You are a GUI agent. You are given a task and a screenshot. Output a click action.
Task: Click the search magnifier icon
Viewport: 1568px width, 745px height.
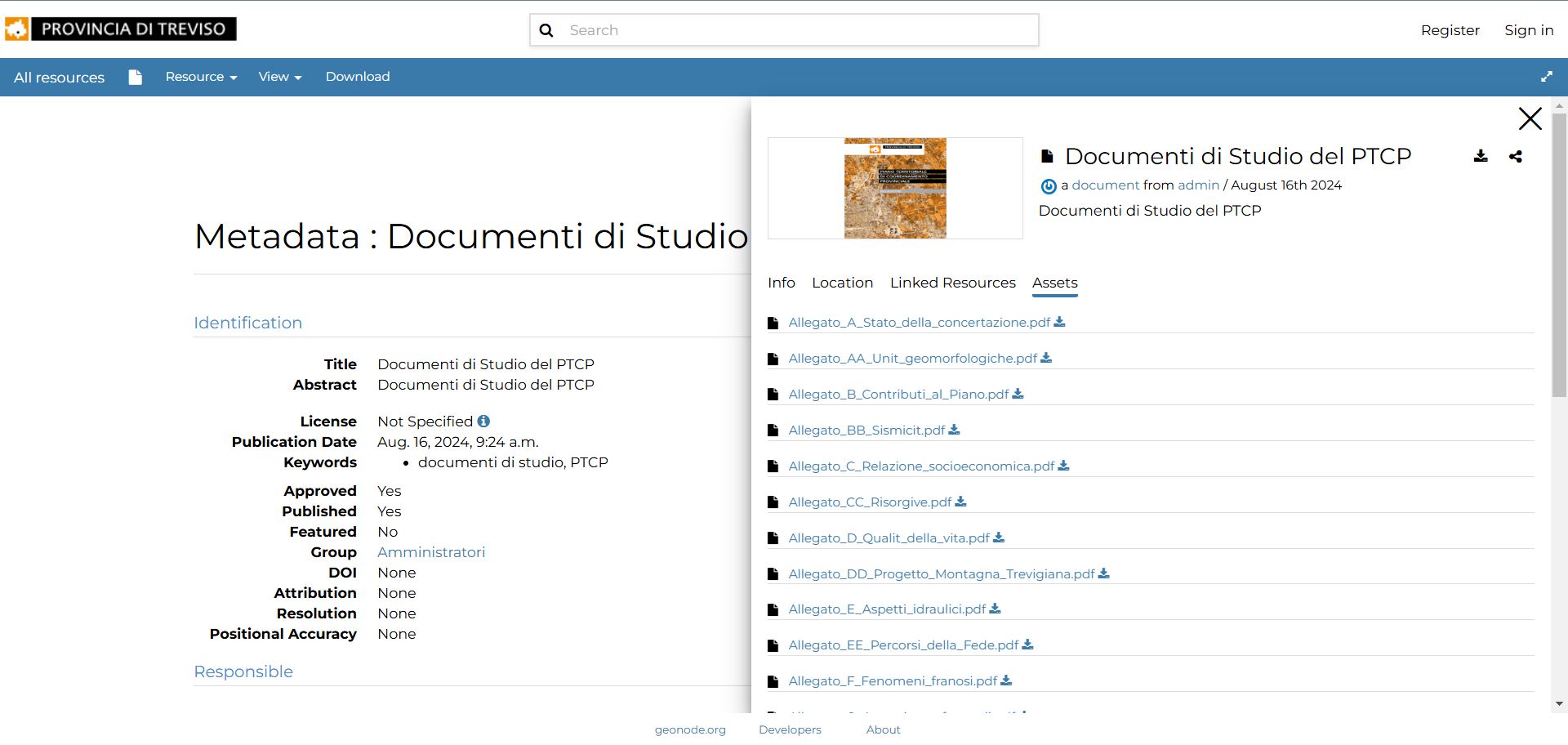click(546, 30)
